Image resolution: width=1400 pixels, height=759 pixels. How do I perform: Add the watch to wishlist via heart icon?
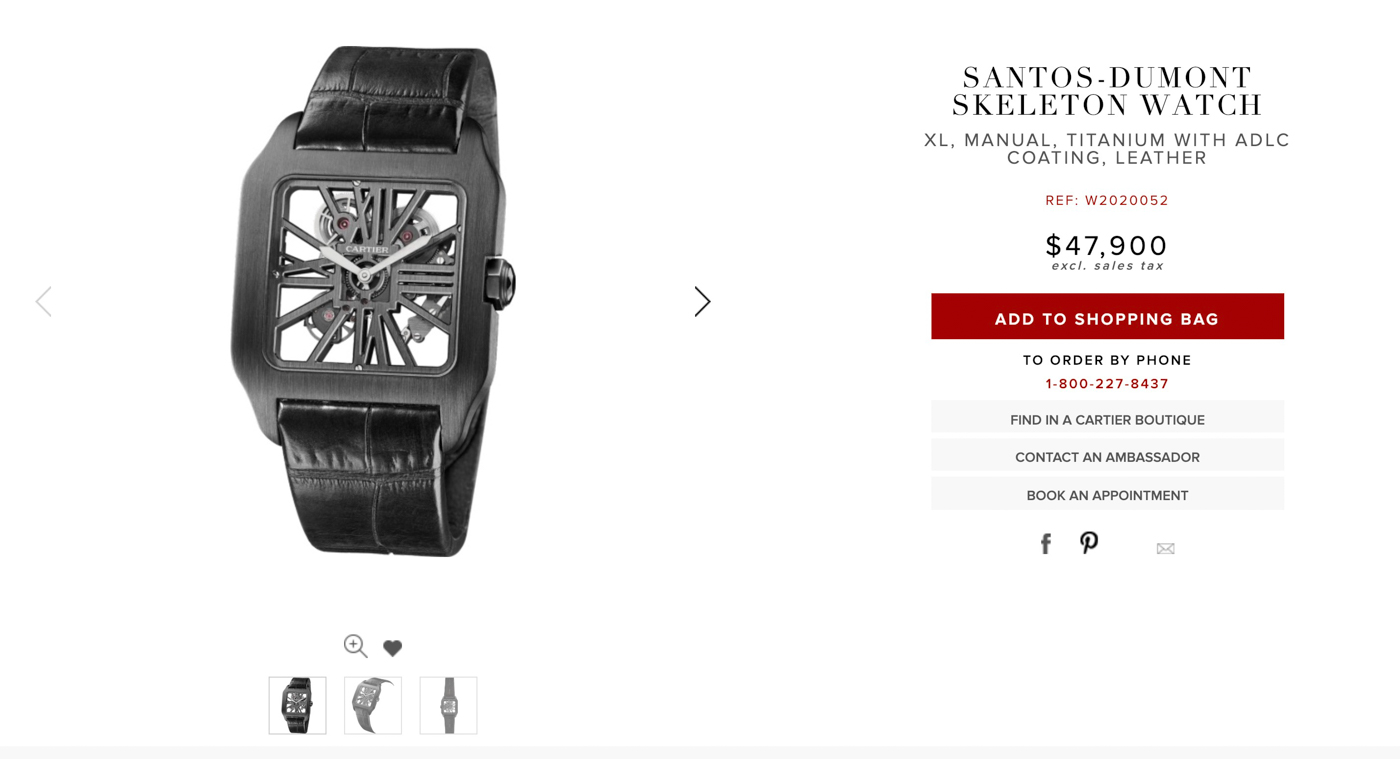pos(392,648)
